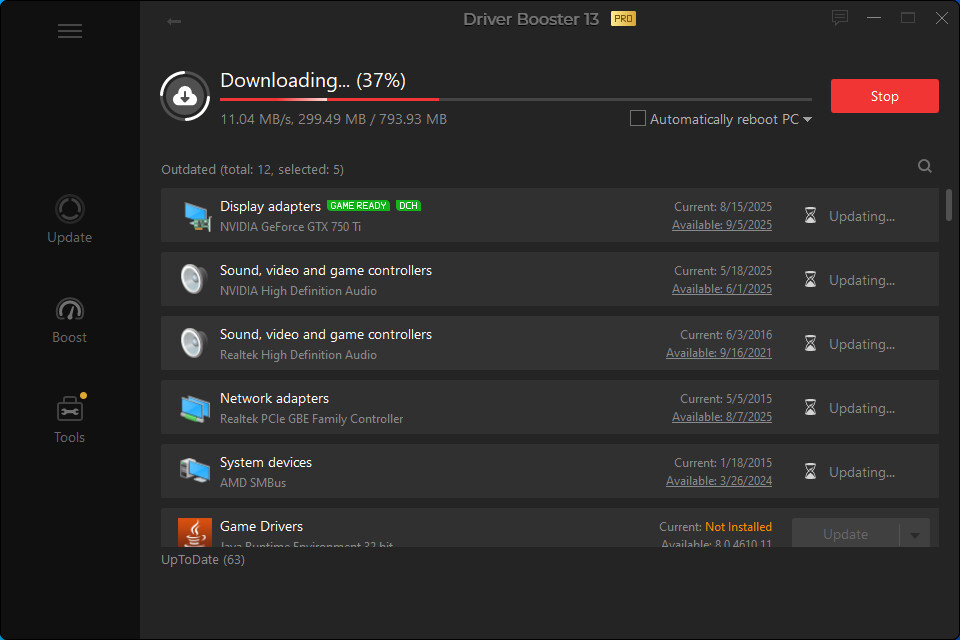Click the NVIDIA High Definition Audio speaker icon
The height and width of the screenshot is (640, 960).
tap(195, 279)
